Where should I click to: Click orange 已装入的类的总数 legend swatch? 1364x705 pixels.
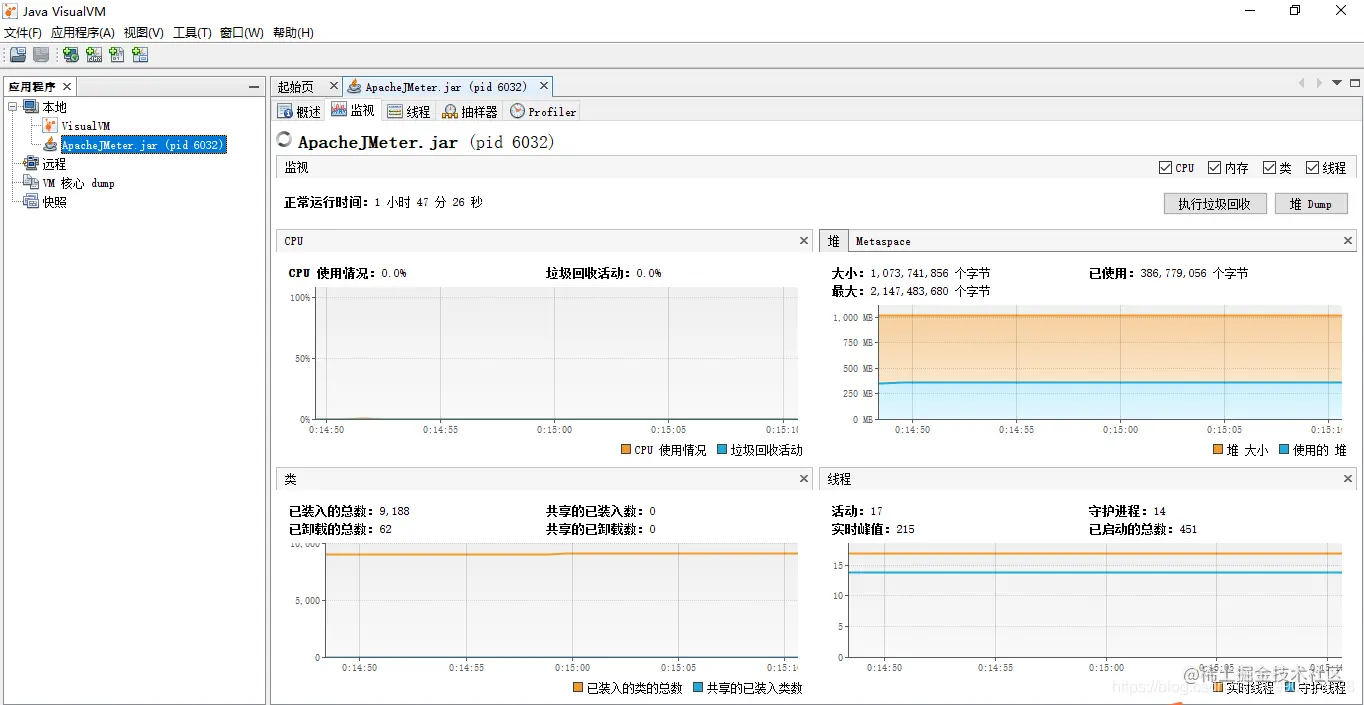pyautogui.click(x=578, y=688)
